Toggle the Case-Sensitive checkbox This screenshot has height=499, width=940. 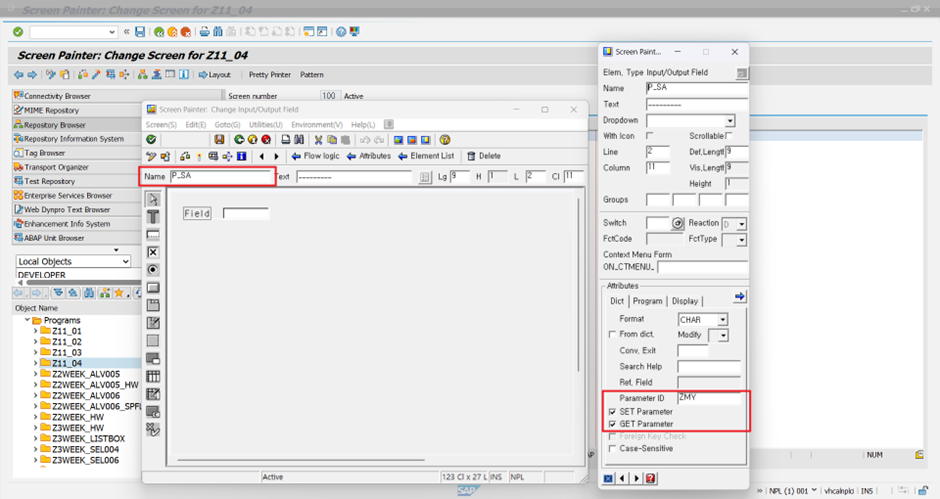coord(612,449)
